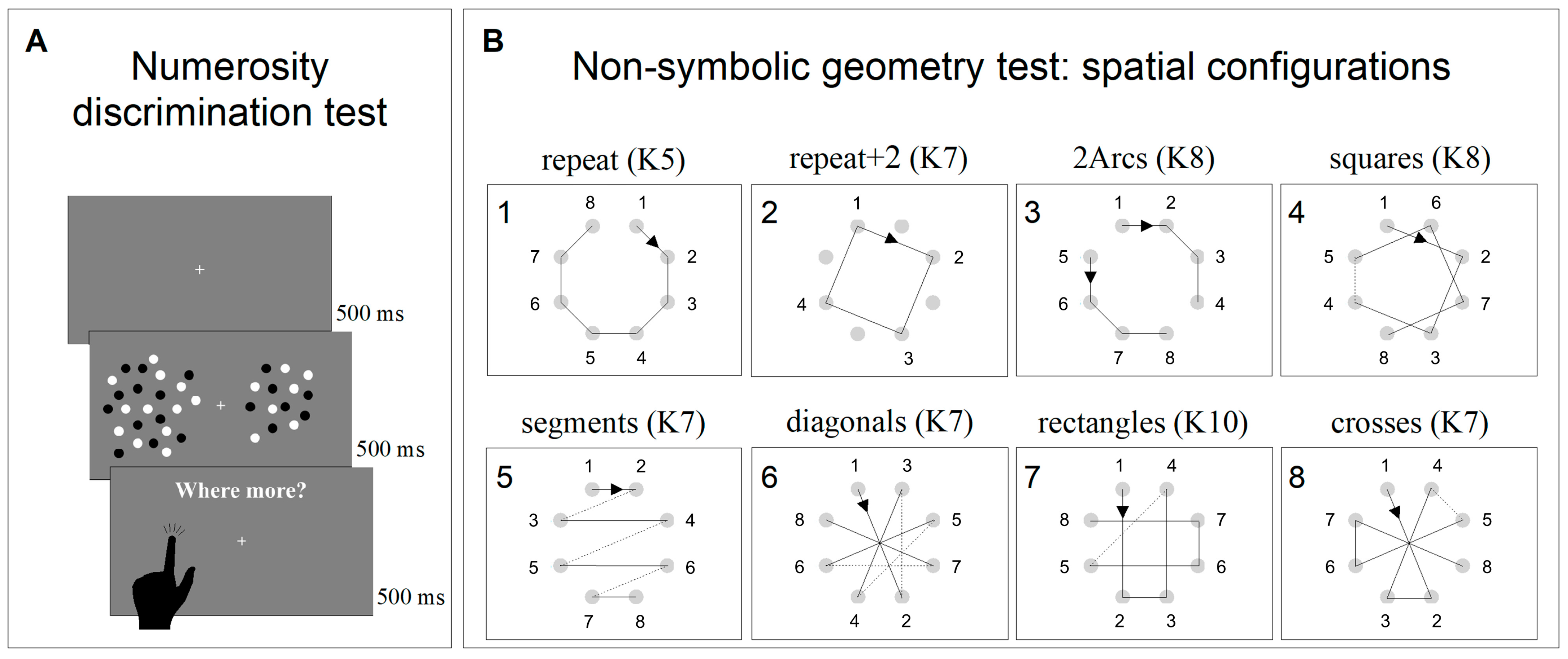Click the downward arrowhead in the 2Arcs diagram
Screen dimensions: 1568x659
click(1090, 277)
